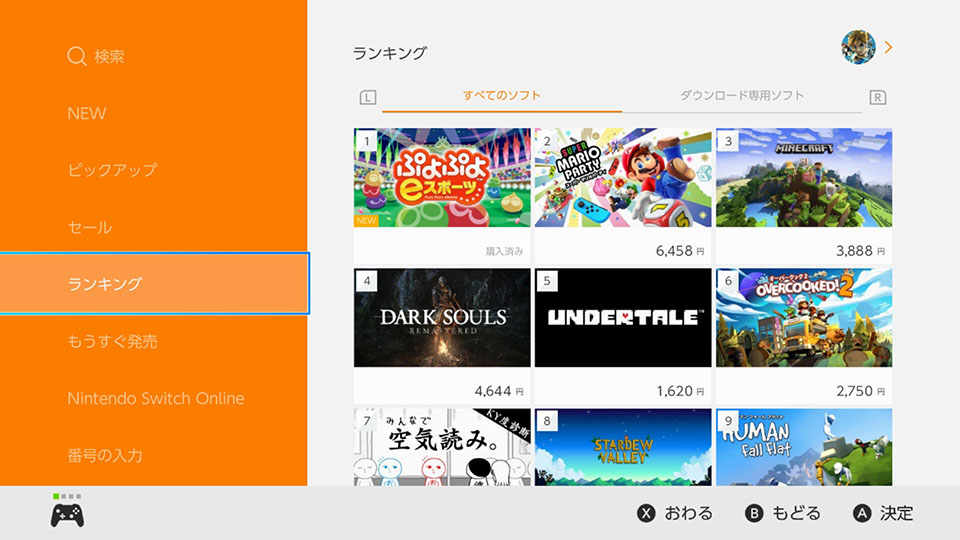Open the Super Mario Party thumbnail
Image resolution: width=960 pixels, height=540 pixels.
(623, 178)
